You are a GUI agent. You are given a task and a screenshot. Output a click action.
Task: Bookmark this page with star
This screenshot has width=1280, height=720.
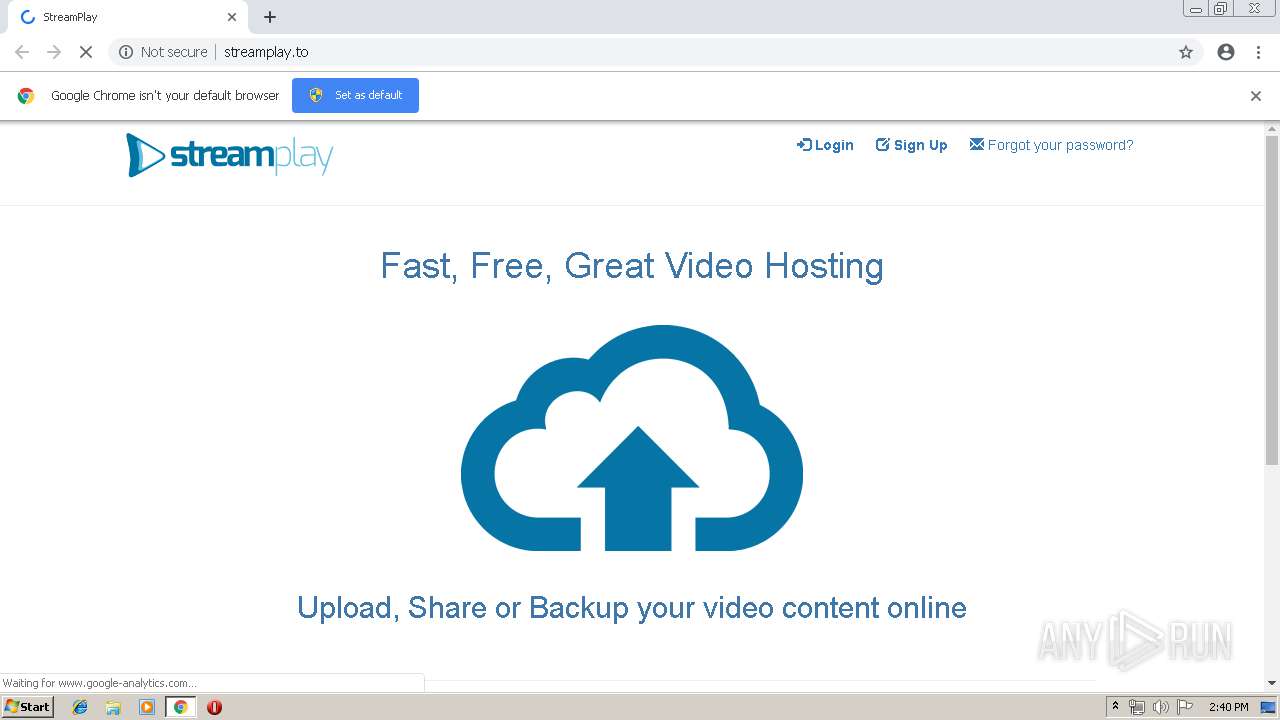1186,52
